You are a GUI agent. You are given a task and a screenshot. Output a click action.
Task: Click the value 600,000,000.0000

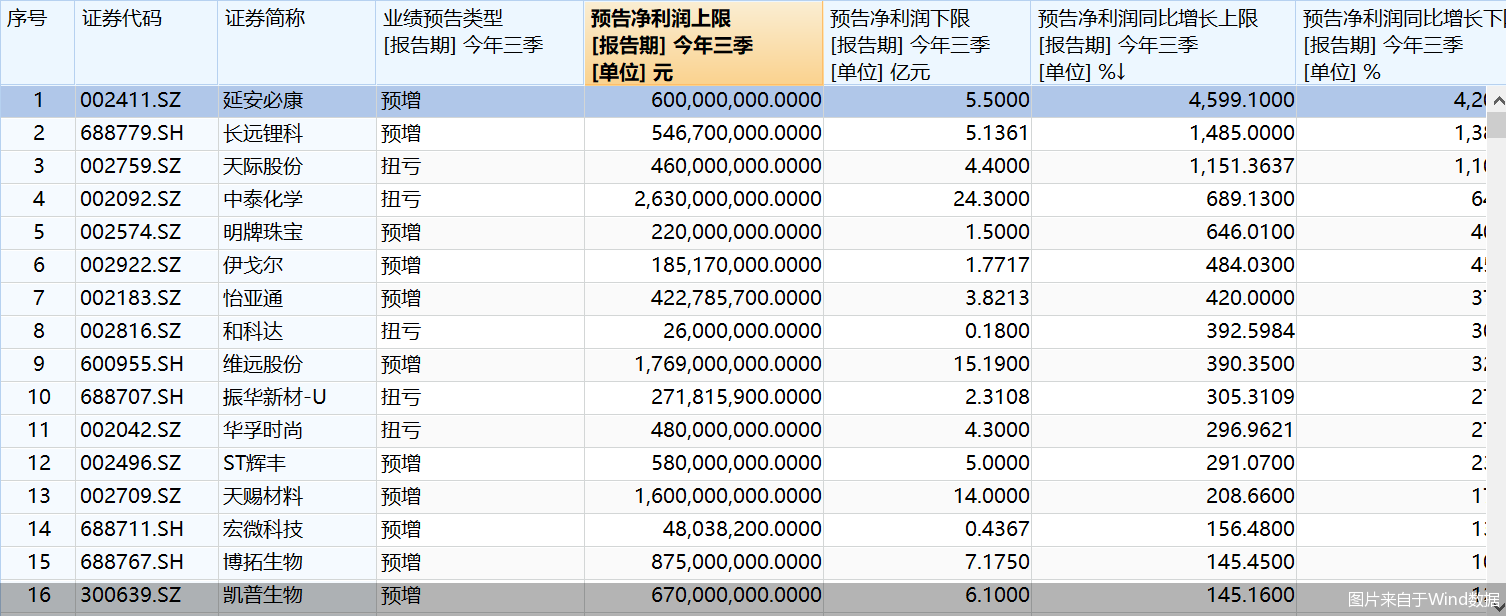point(736,100)
